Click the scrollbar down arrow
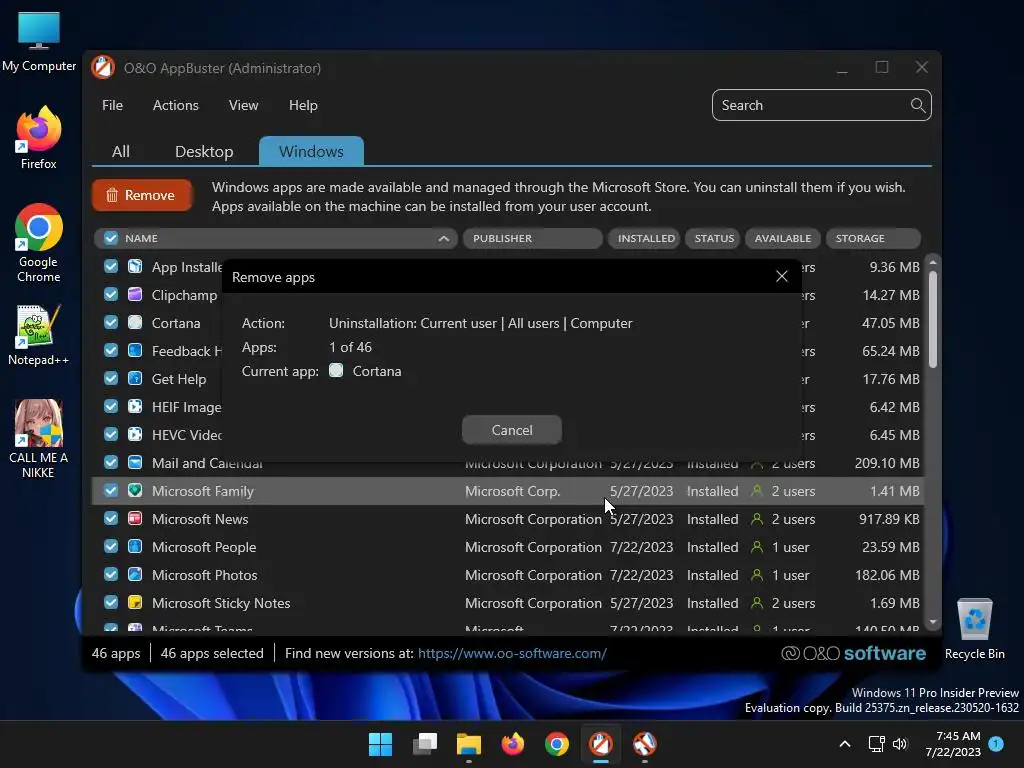This screenshot has width=1024, height=768. click(933, 622)
